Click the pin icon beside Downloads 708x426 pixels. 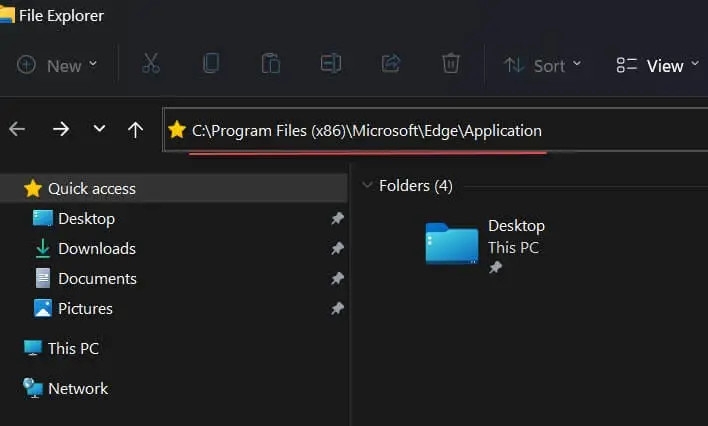point(337,248)
